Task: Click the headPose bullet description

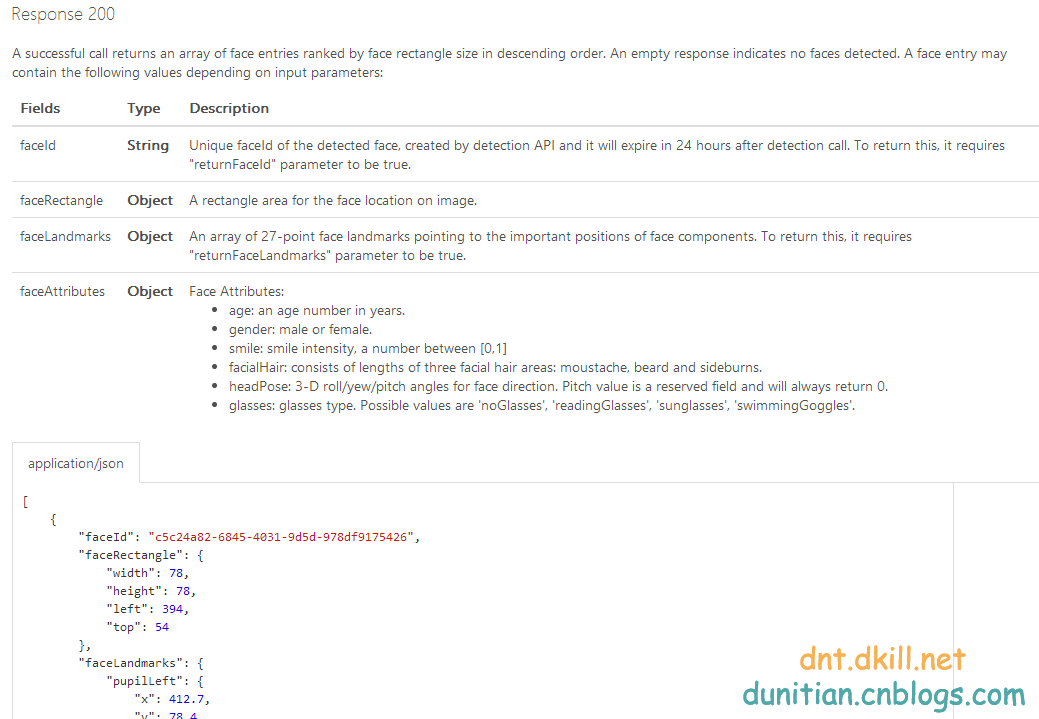Action: click(558, 386)
